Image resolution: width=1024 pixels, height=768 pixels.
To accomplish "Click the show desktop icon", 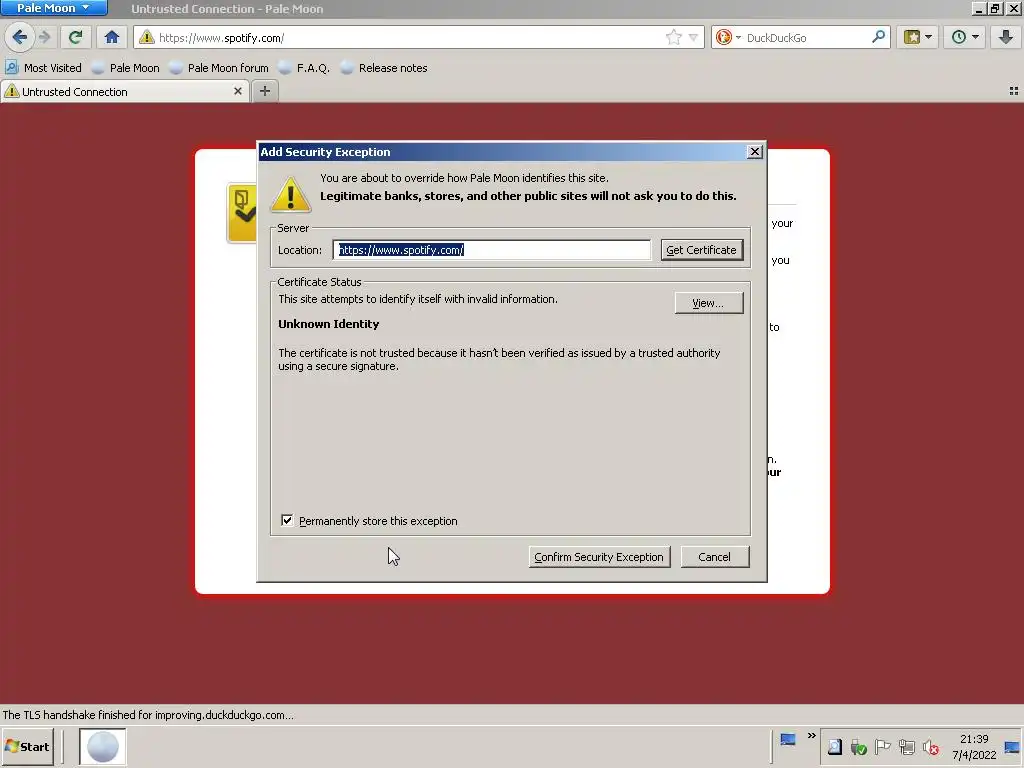I will coord(1012,747).
